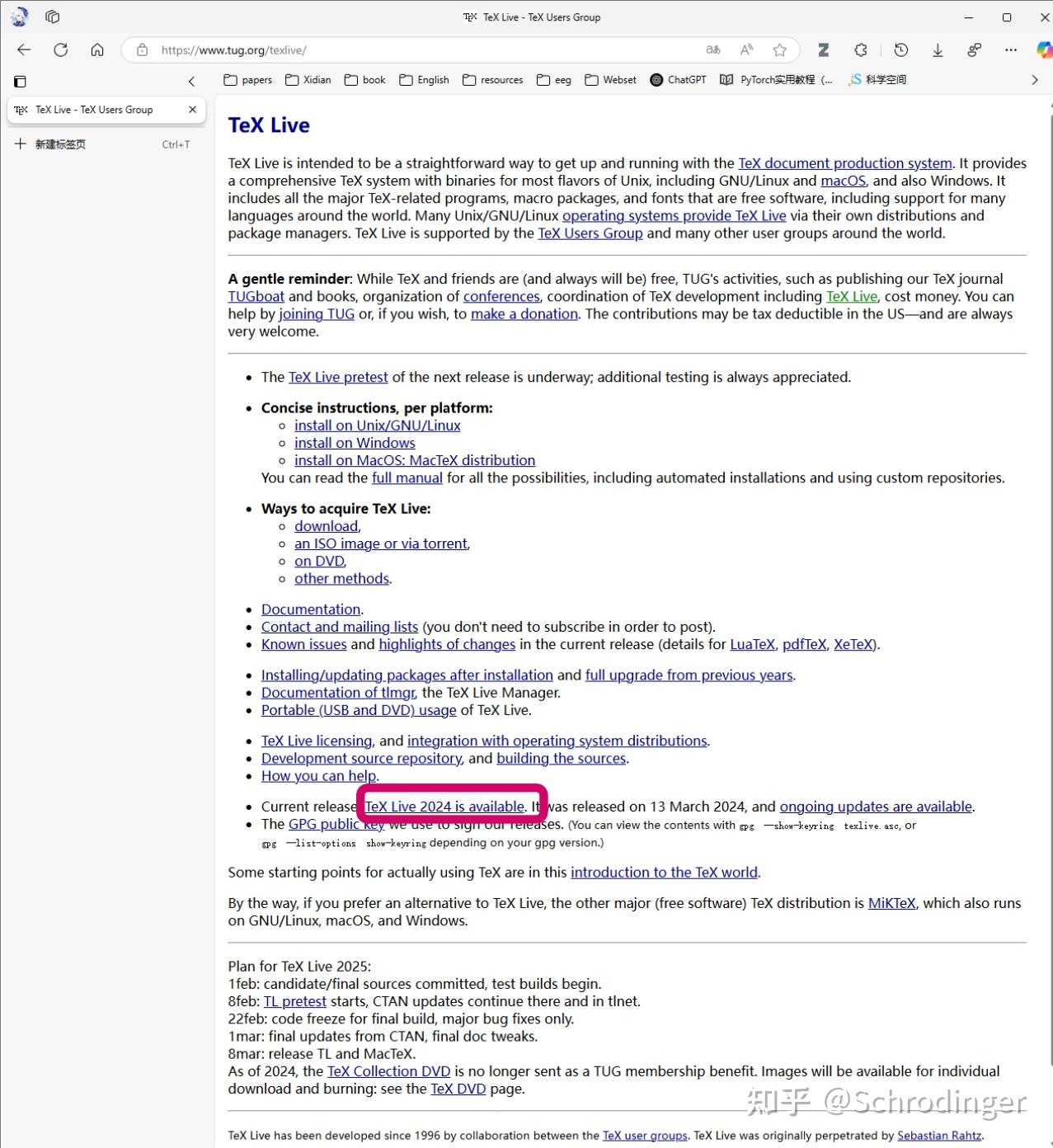Open install on MacOS: MacTeX distribution link
The height and width of the screenshot is (1148, 1053).
pos(415,460)
